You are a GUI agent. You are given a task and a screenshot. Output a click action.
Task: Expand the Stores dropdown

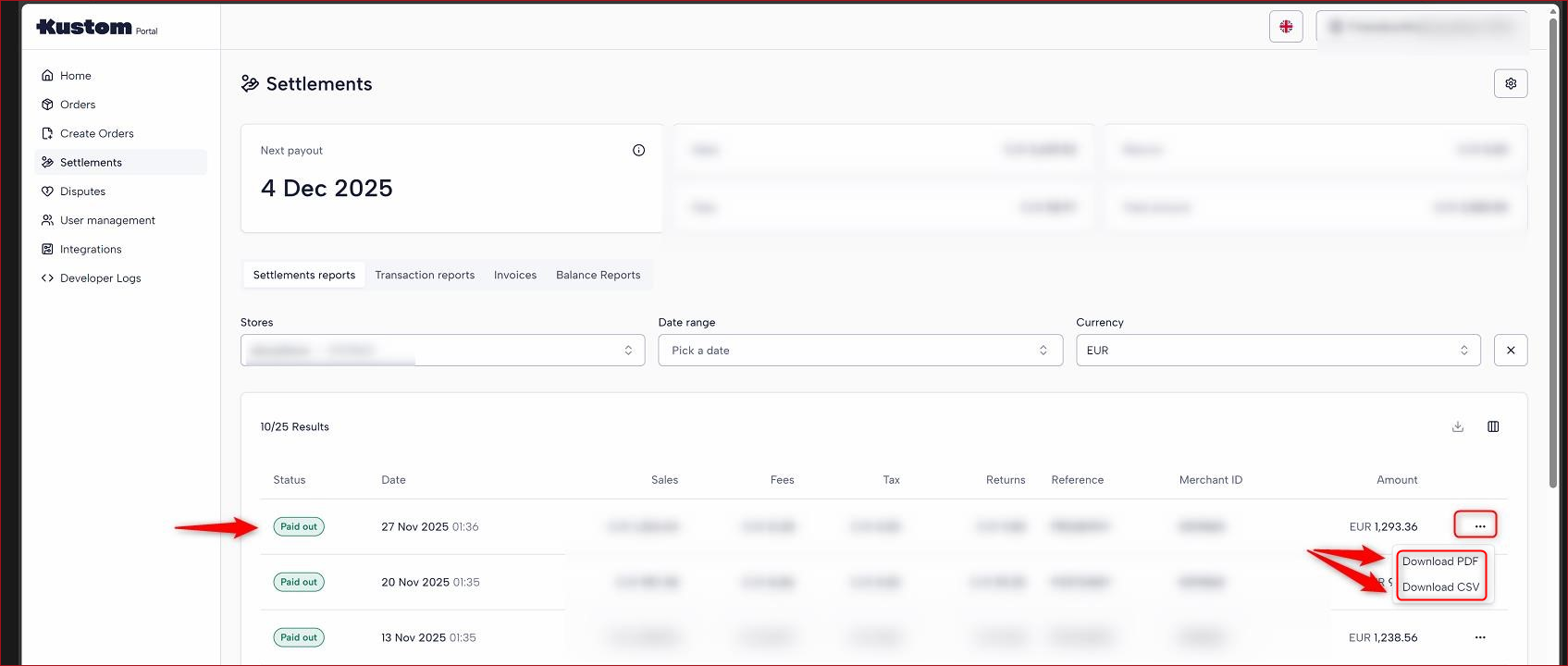click(442, 351)
